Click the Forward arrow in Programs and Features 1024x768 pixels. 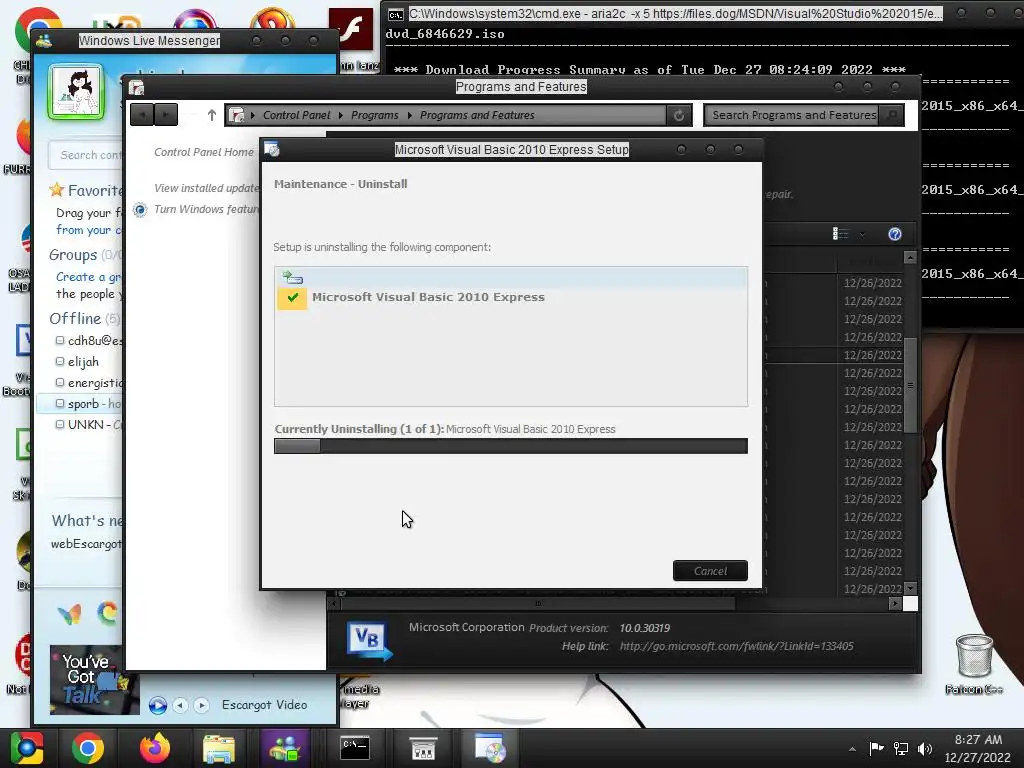166,115
